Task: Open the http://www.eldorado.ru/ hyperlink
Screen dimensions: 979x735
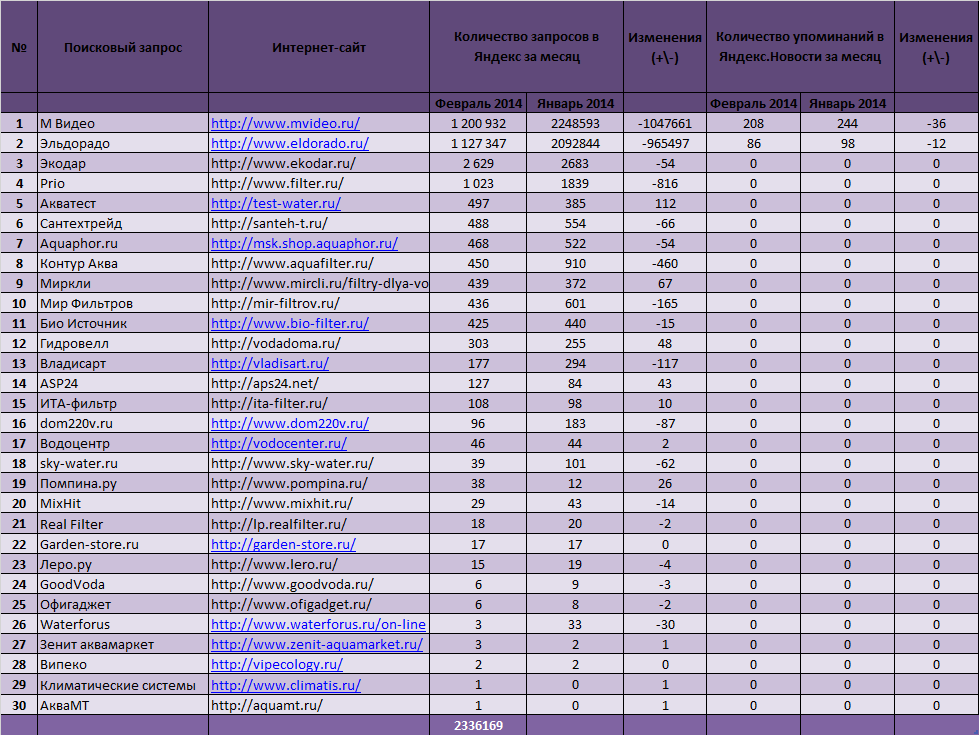Action: click(290, 144)
